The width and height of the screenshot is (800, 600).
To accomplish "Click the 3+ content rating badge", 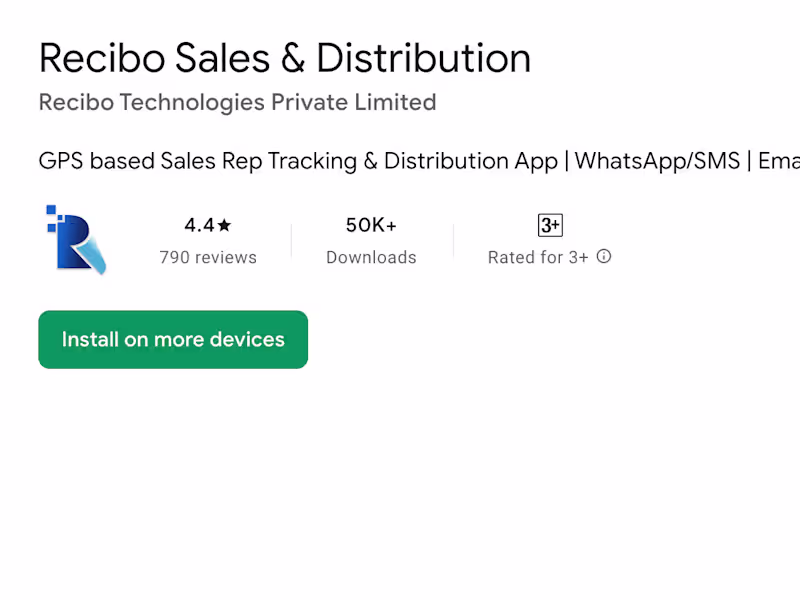I will (550, 225).
